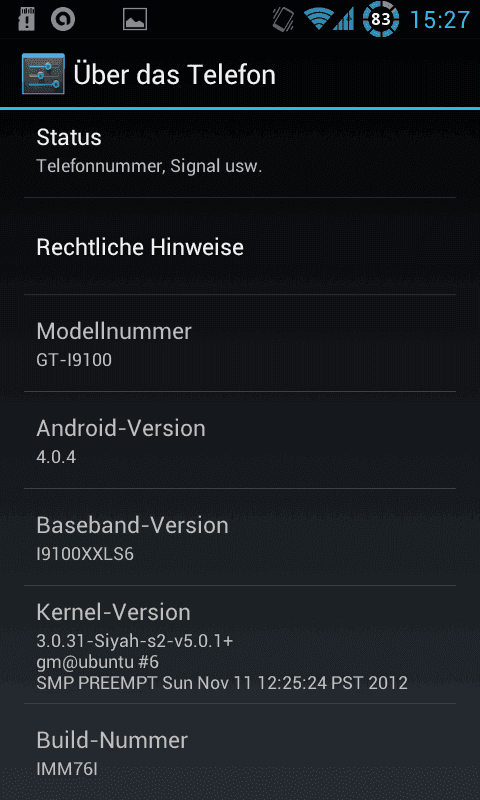
Task: Tap the Modellnummer row
Action: [240, 343]
